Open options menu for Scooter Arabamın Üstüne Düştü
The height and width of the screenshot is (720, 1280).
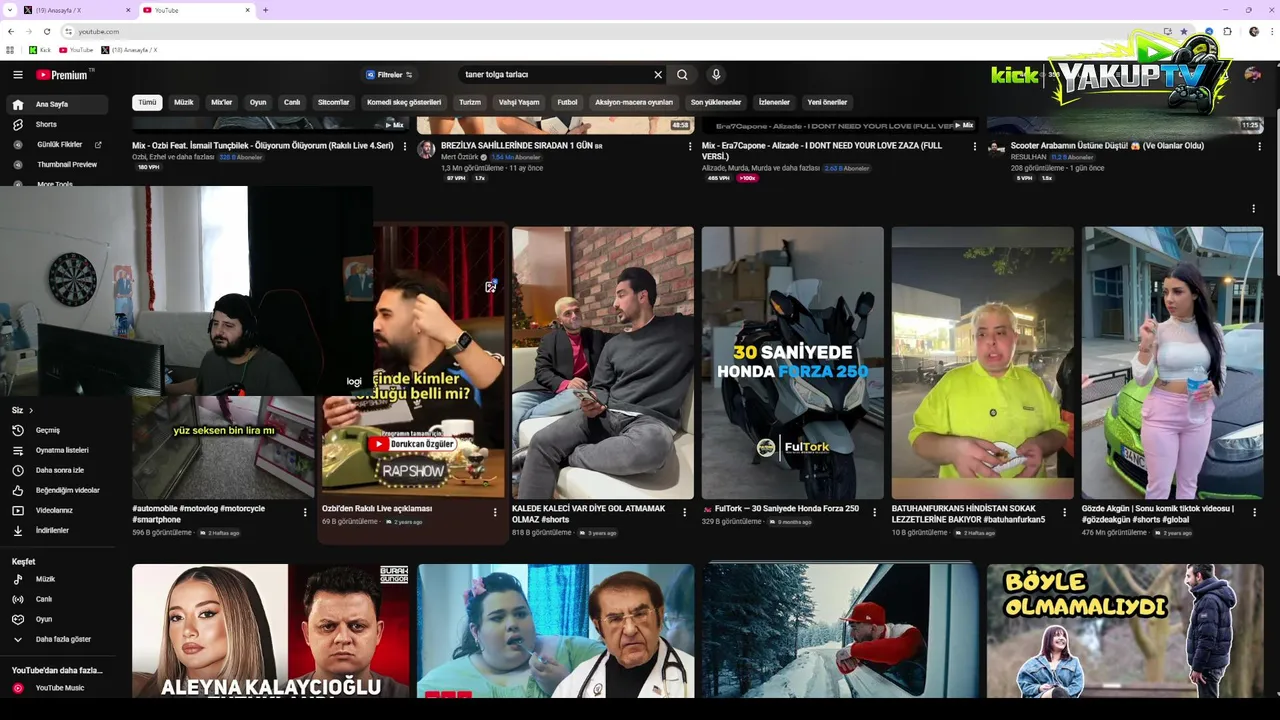point(1260,146)
